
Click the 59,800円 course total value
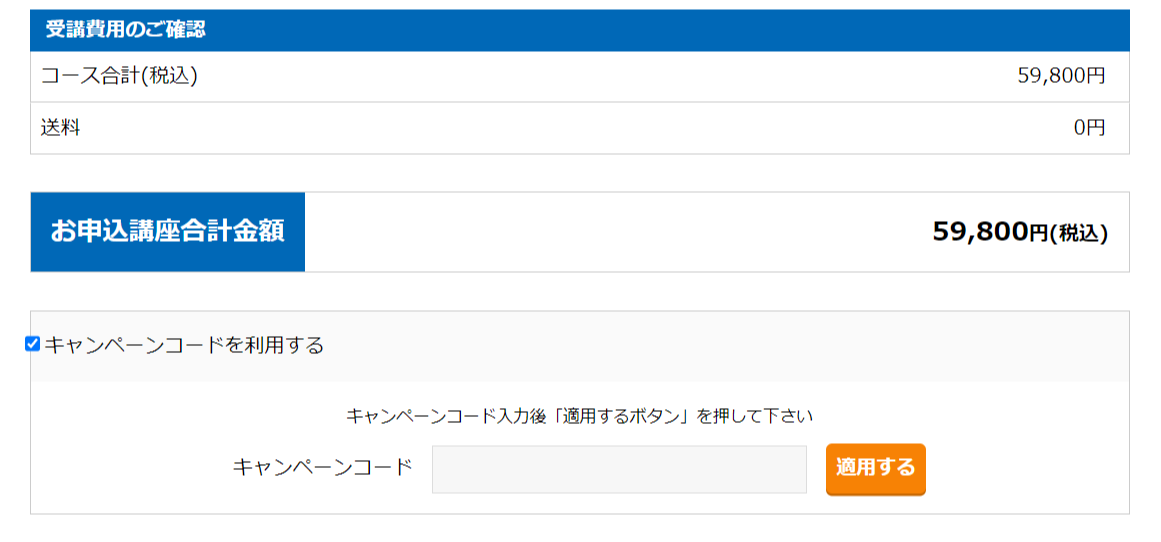[x=1061, y=76]
